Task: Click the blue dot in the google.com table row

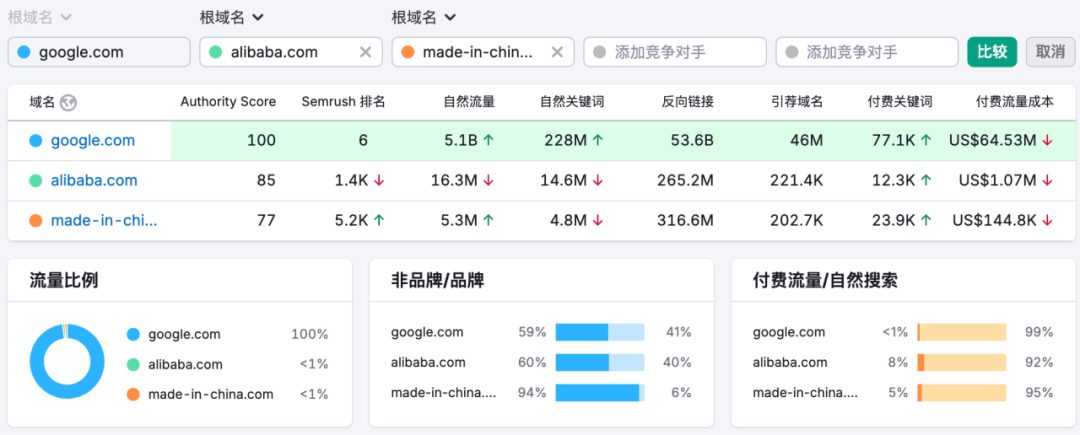Action: coord(36,141)
